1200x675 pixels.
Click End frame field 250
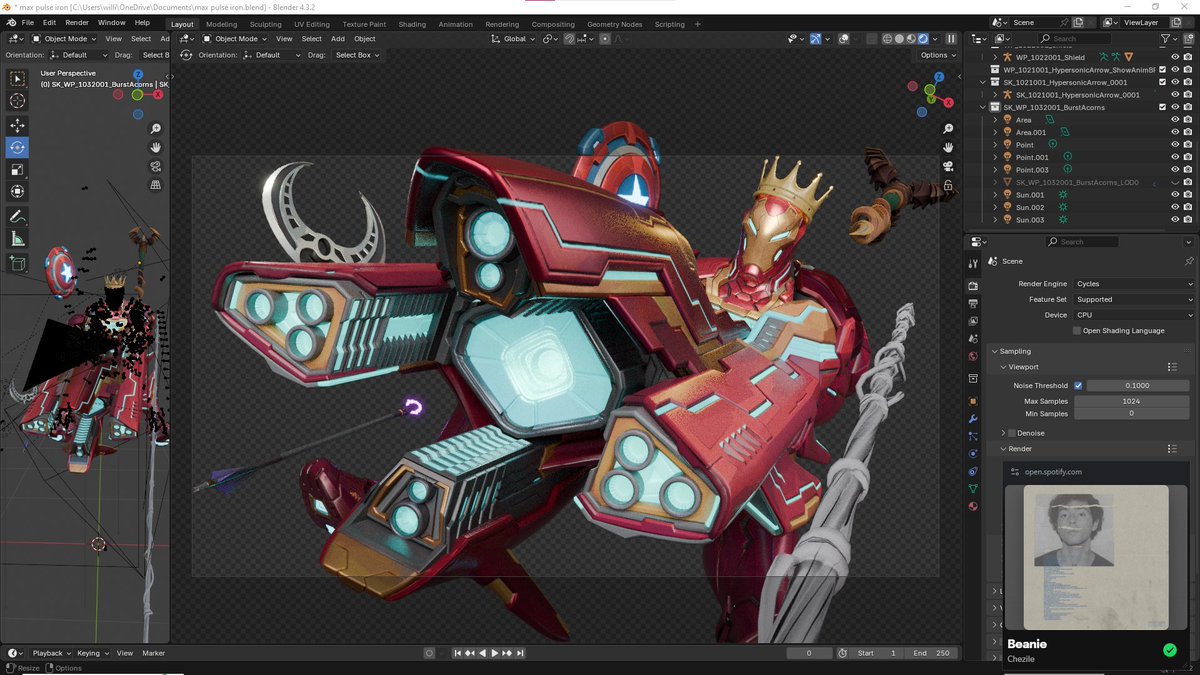coord(930,653)
